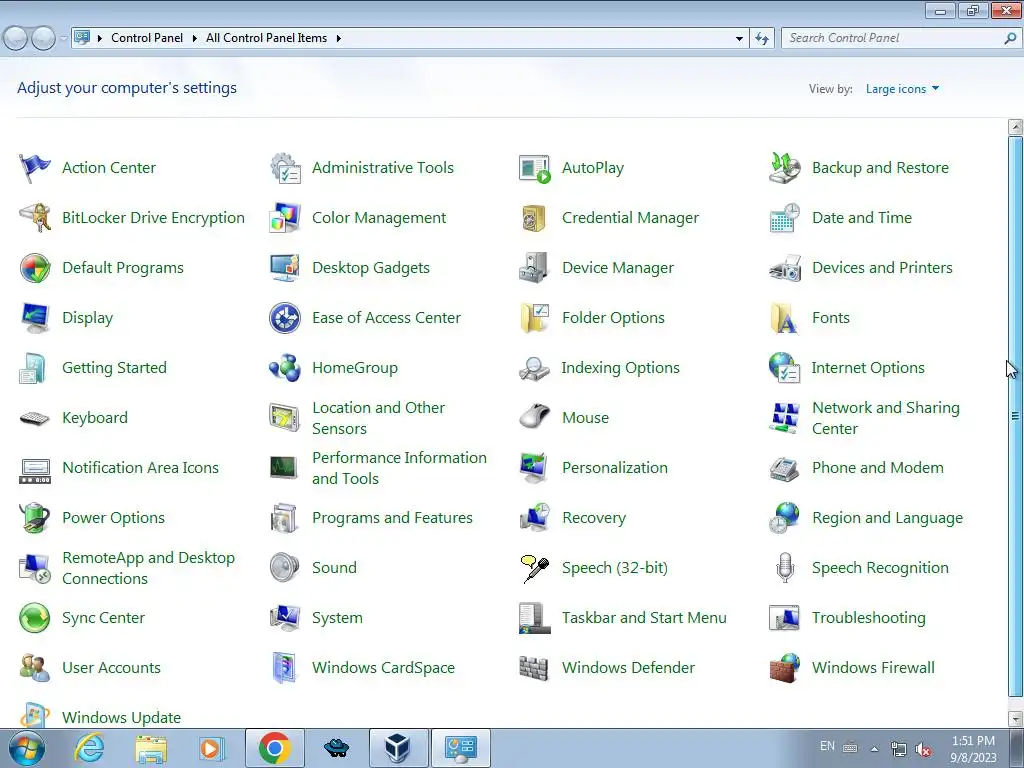The width and height of the screenshot is (1024, 768).
Task: Open the Speech Recognition microphone icon
Action: coord(784,568)
